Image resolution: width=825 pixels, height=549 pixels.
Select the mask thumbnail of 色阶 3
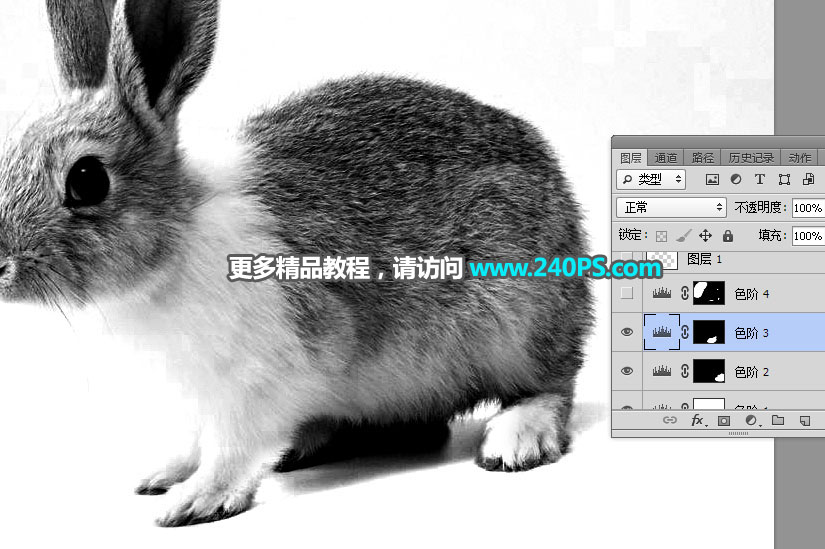[x=709, y=332]
